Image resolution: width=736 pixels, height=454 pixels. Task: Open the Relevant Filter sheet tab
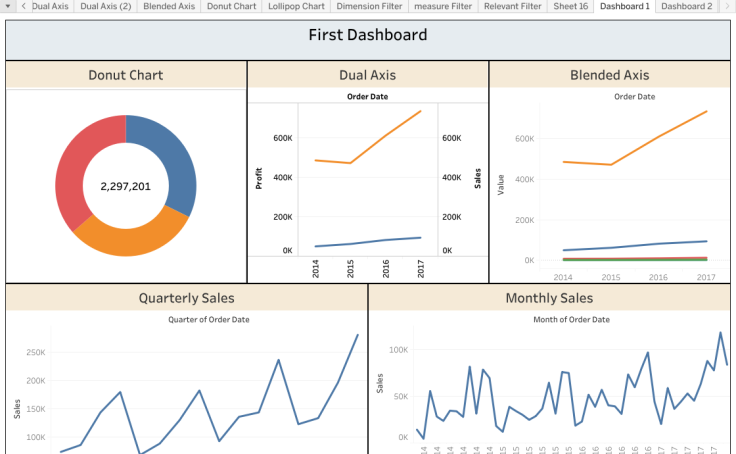pyautogui.click(x=512, y=6)
